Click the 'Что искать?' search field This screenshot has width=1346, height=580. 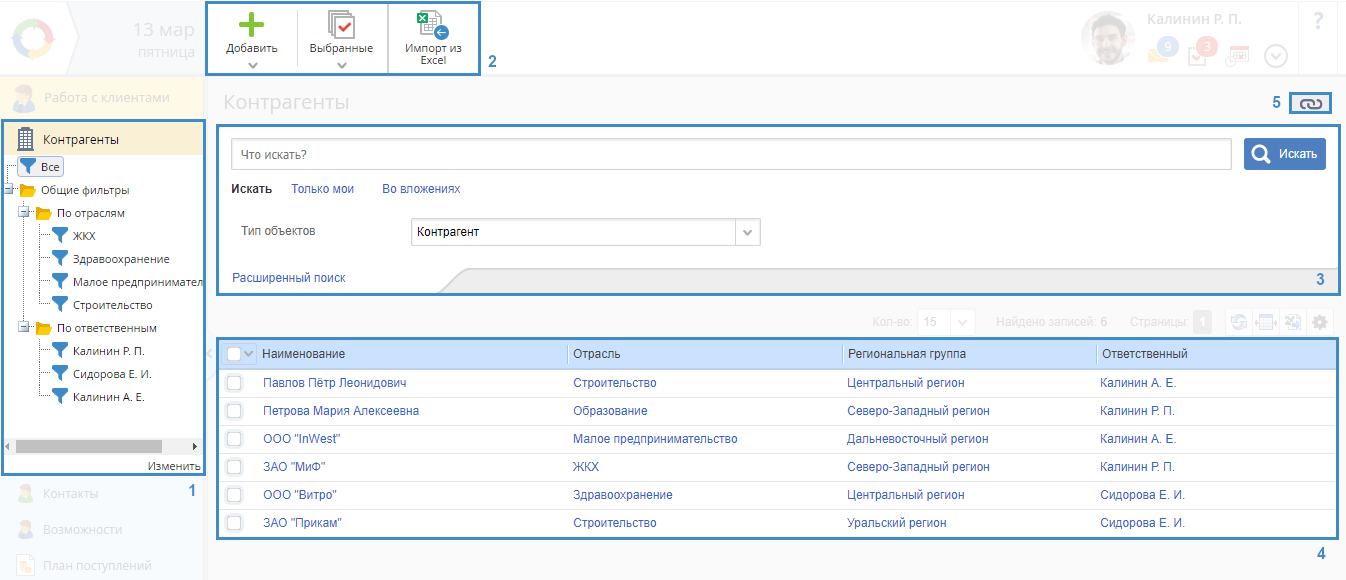(730, 155)
